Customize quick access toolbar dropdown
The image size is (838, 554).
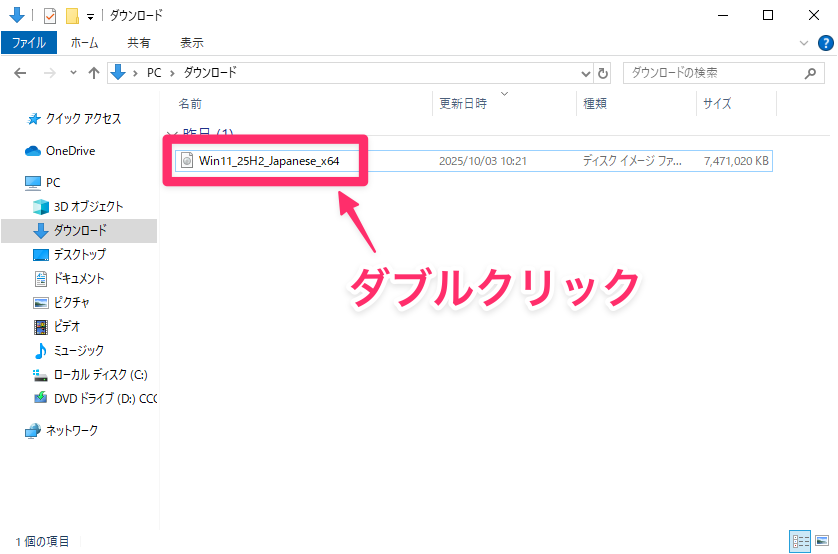pyautogui.click(x=91, y=16)
